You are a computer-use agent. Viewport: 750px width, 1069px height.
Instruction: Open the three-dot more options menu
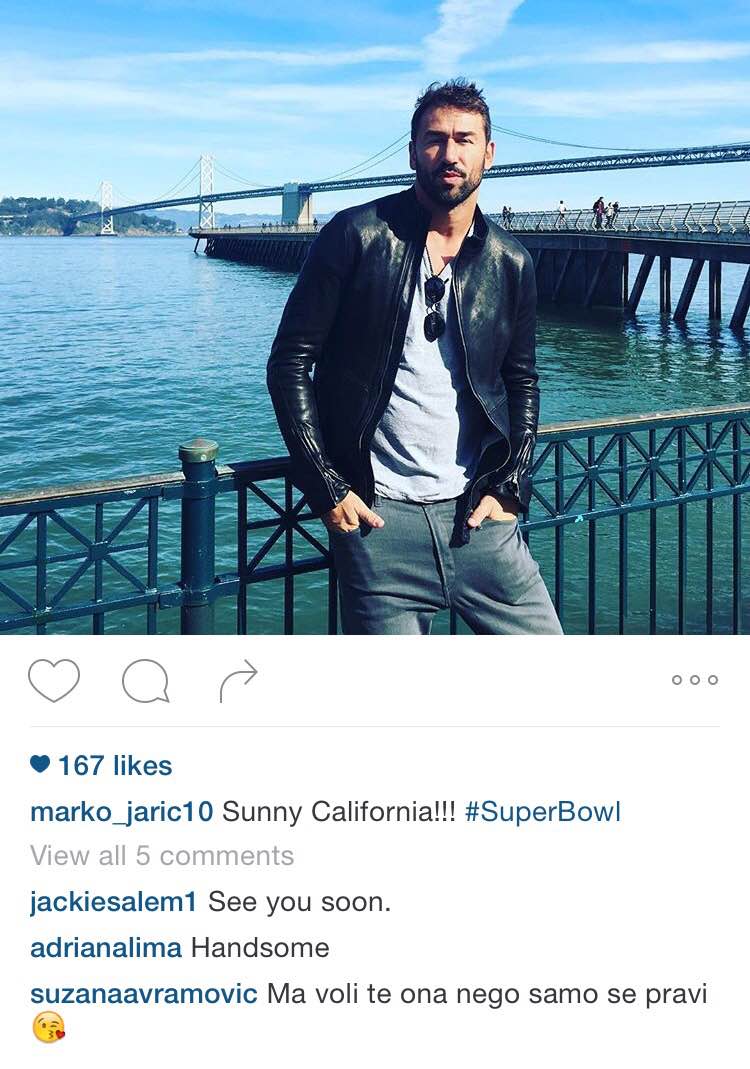point(695,680)
